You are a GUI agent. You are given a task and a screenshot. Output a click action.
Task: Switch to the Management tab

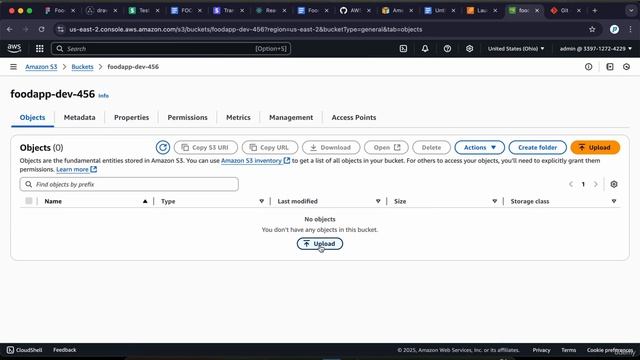click(291, 118)
